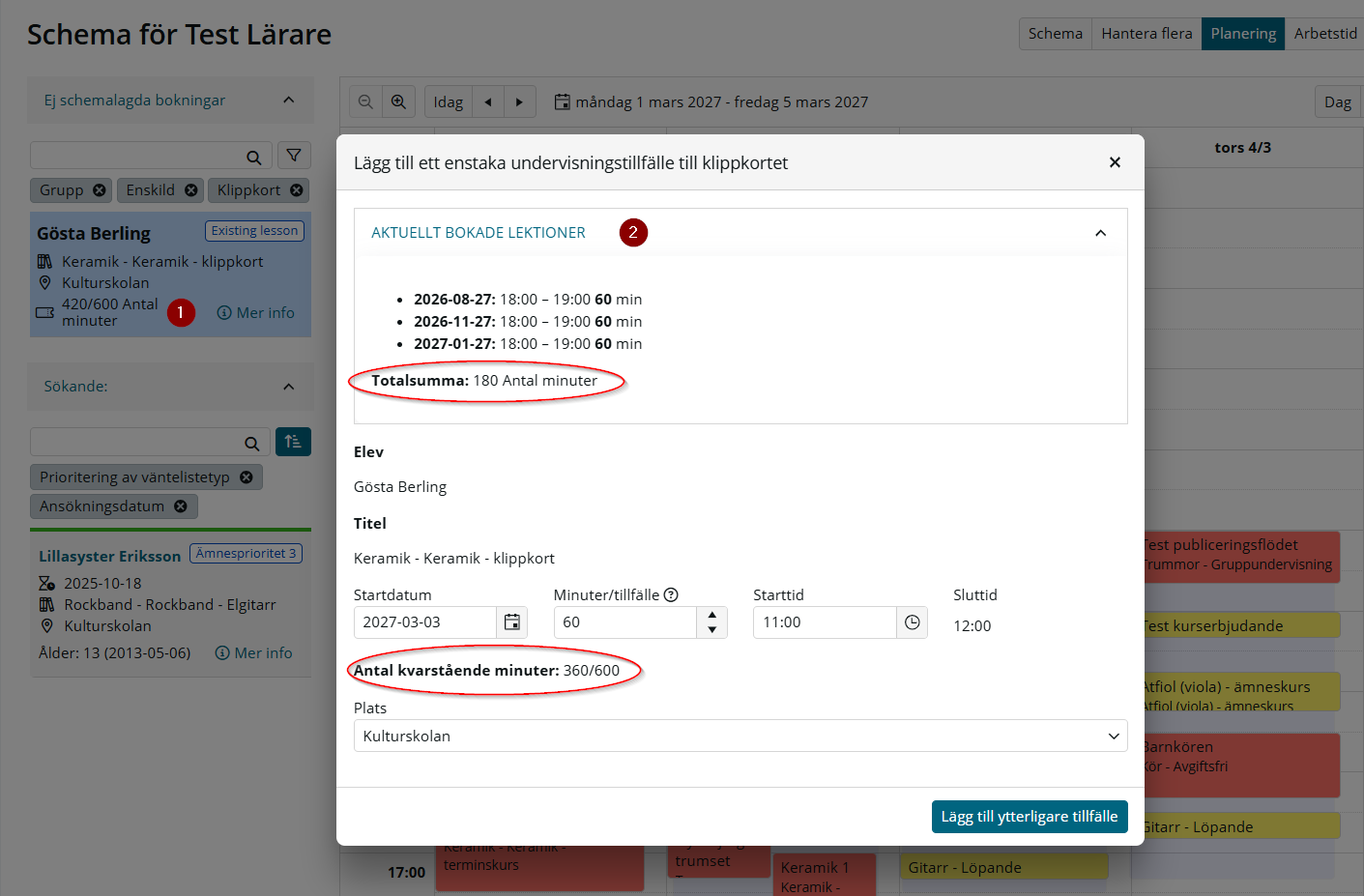Show help for Minuter/tillfälle

pyautogui.click(x=671, y=595)
